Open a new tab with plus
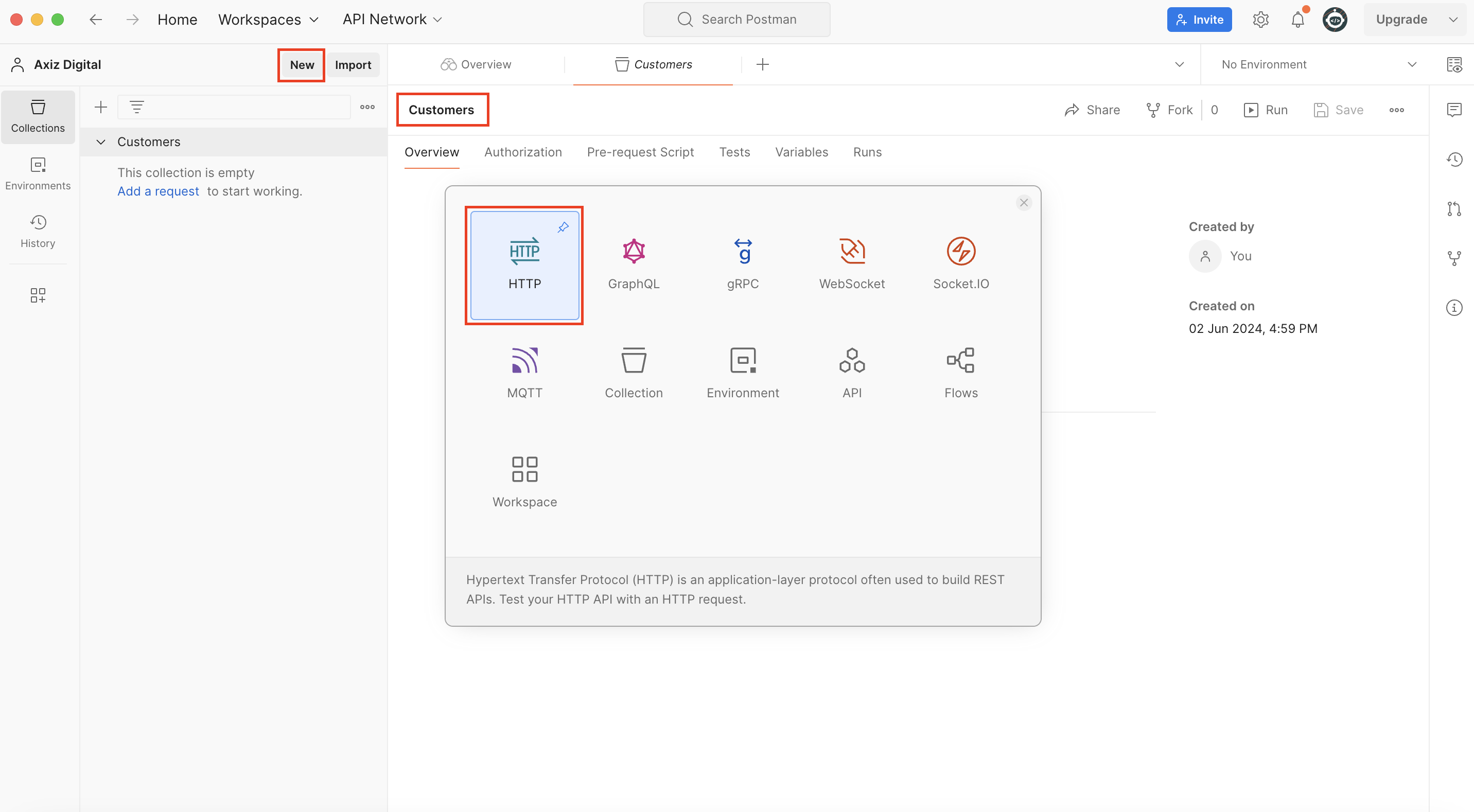The width and height of the screenshot is (1474, 812). point(762,65)
